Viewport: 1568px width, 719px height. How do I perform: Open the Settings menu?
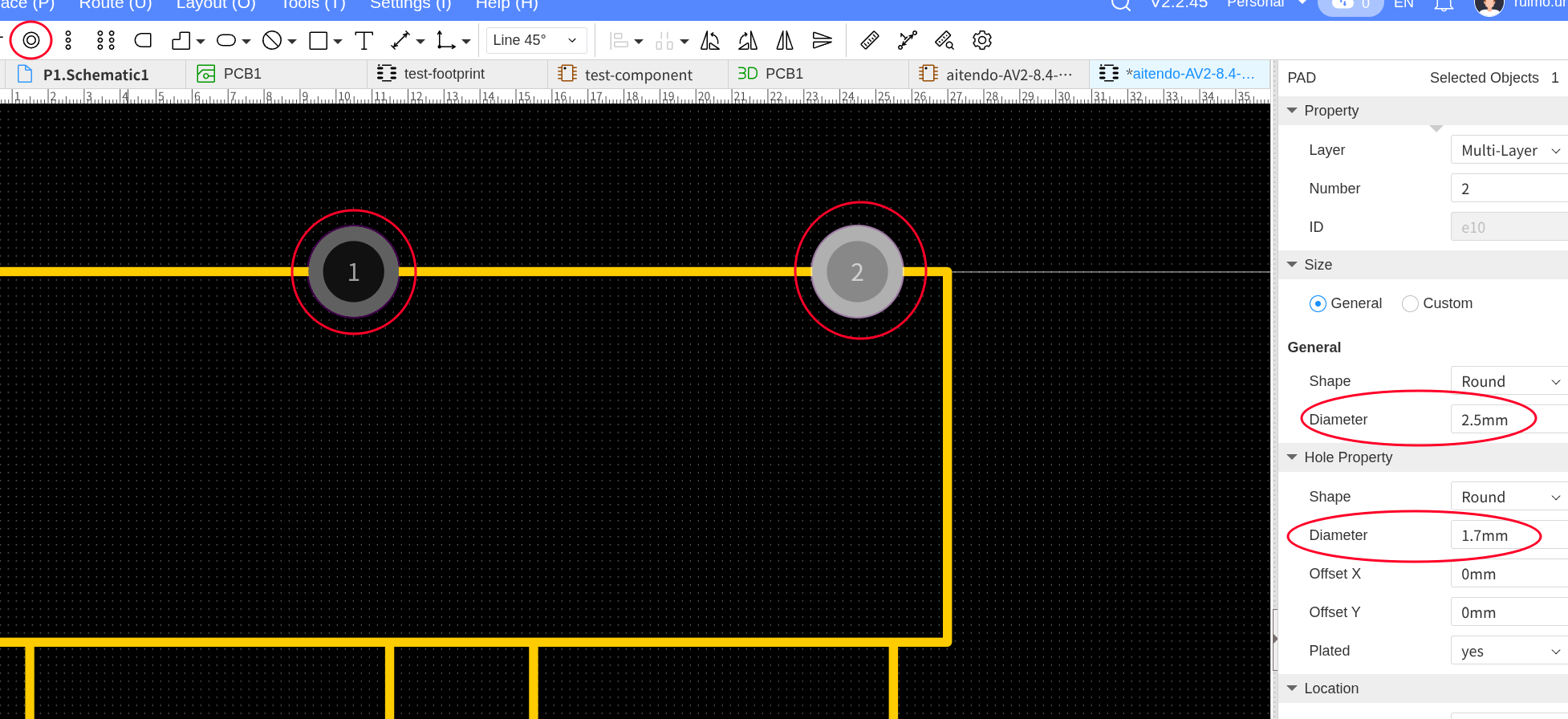click(x=411, y=4)
